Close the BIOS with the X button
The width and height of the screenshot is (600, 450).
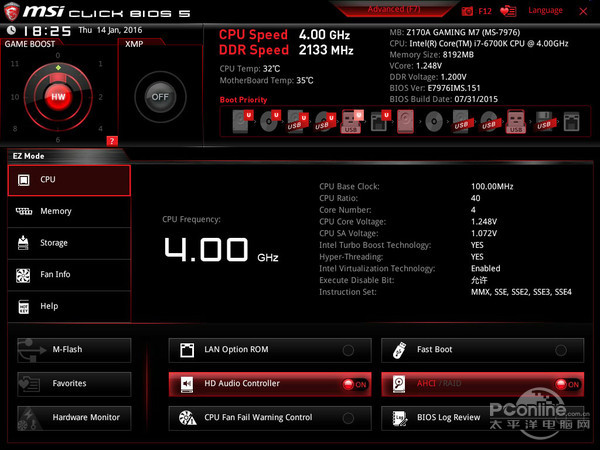583,11
